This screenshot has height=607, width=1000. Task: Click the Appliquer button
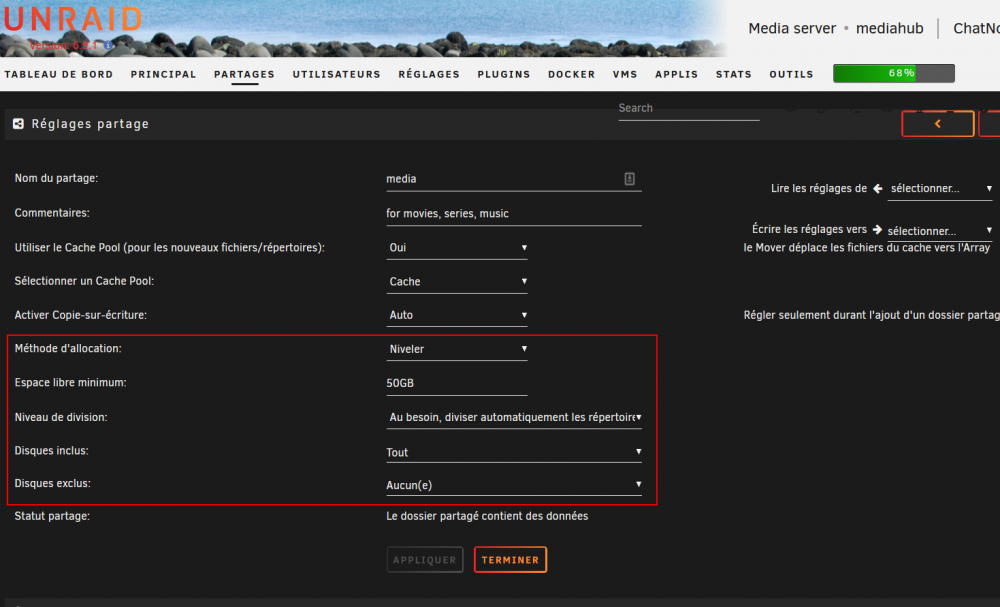coord(425,560)
